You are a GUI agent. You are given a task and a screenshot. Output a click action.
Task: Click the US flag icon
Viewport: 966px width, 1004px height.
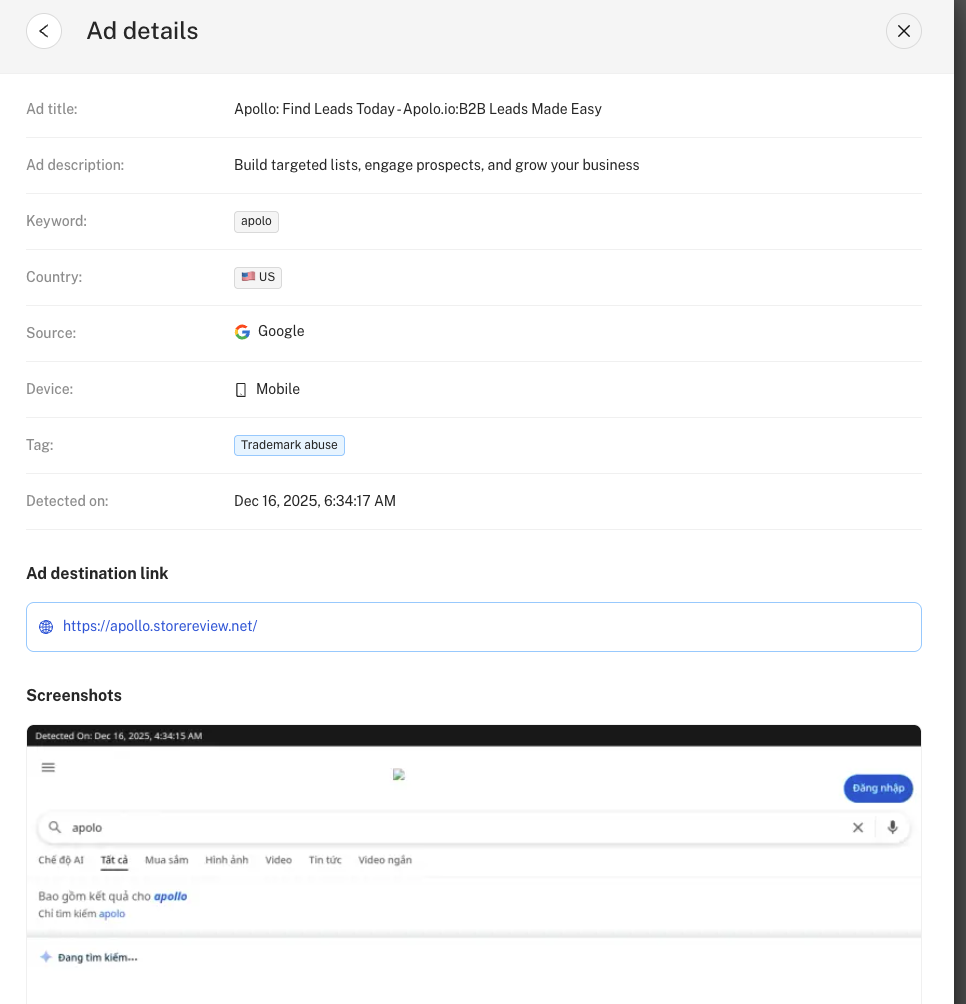(x=248, y=277)
